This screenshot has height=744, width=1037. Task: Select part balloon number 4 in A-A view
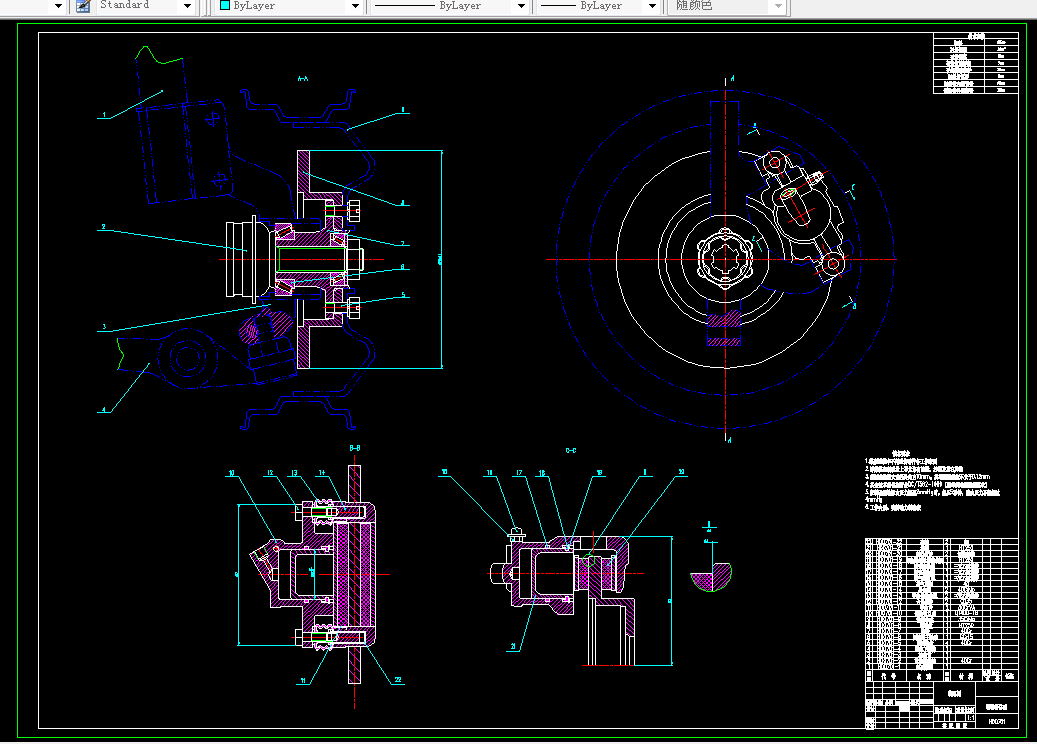pos(104,409)
